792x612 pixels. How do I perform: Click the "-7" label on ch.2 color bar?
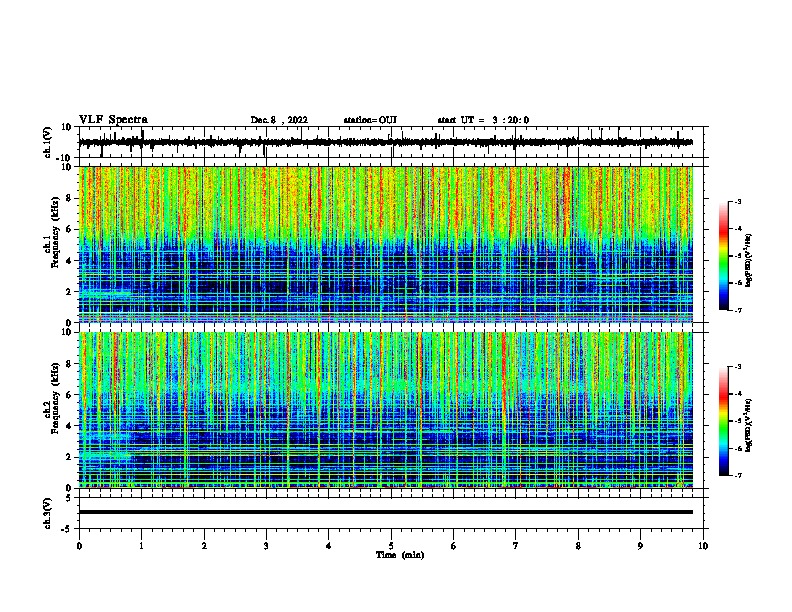coord(738,476)
